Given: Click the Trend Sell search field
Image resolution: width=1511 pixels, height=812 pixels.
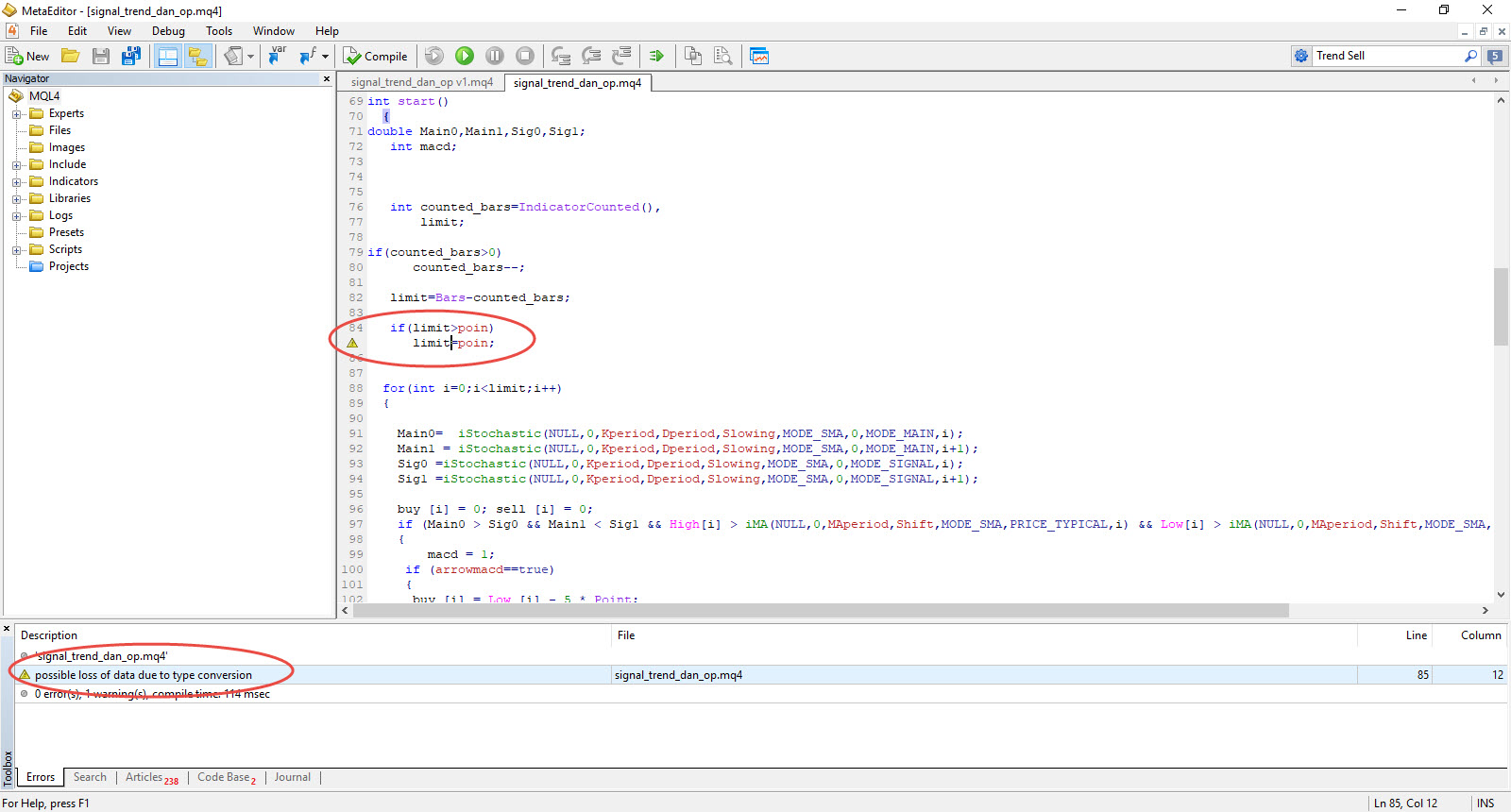Looking at the screenshot, I should [x=1384, y=56].
